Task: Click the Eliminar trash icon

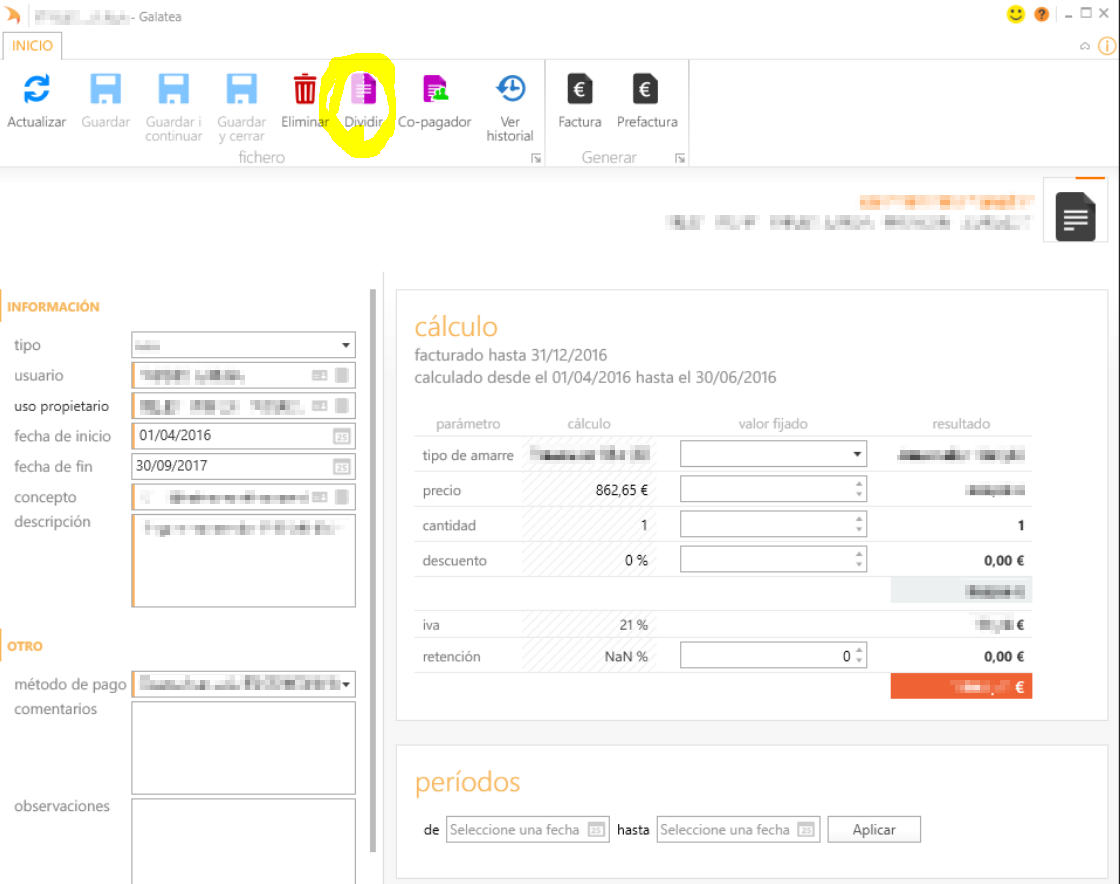Action: pos(304,90)
